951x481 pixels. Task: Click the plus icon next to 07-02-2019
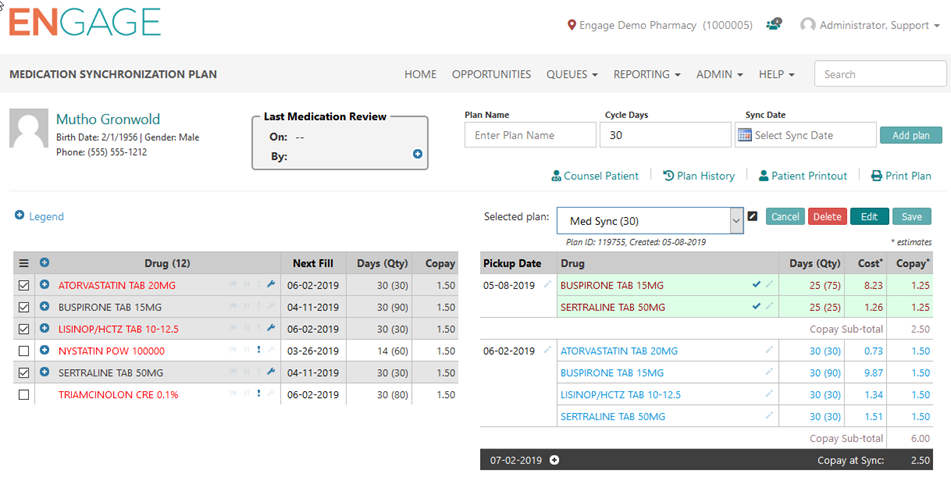point(554,460)
